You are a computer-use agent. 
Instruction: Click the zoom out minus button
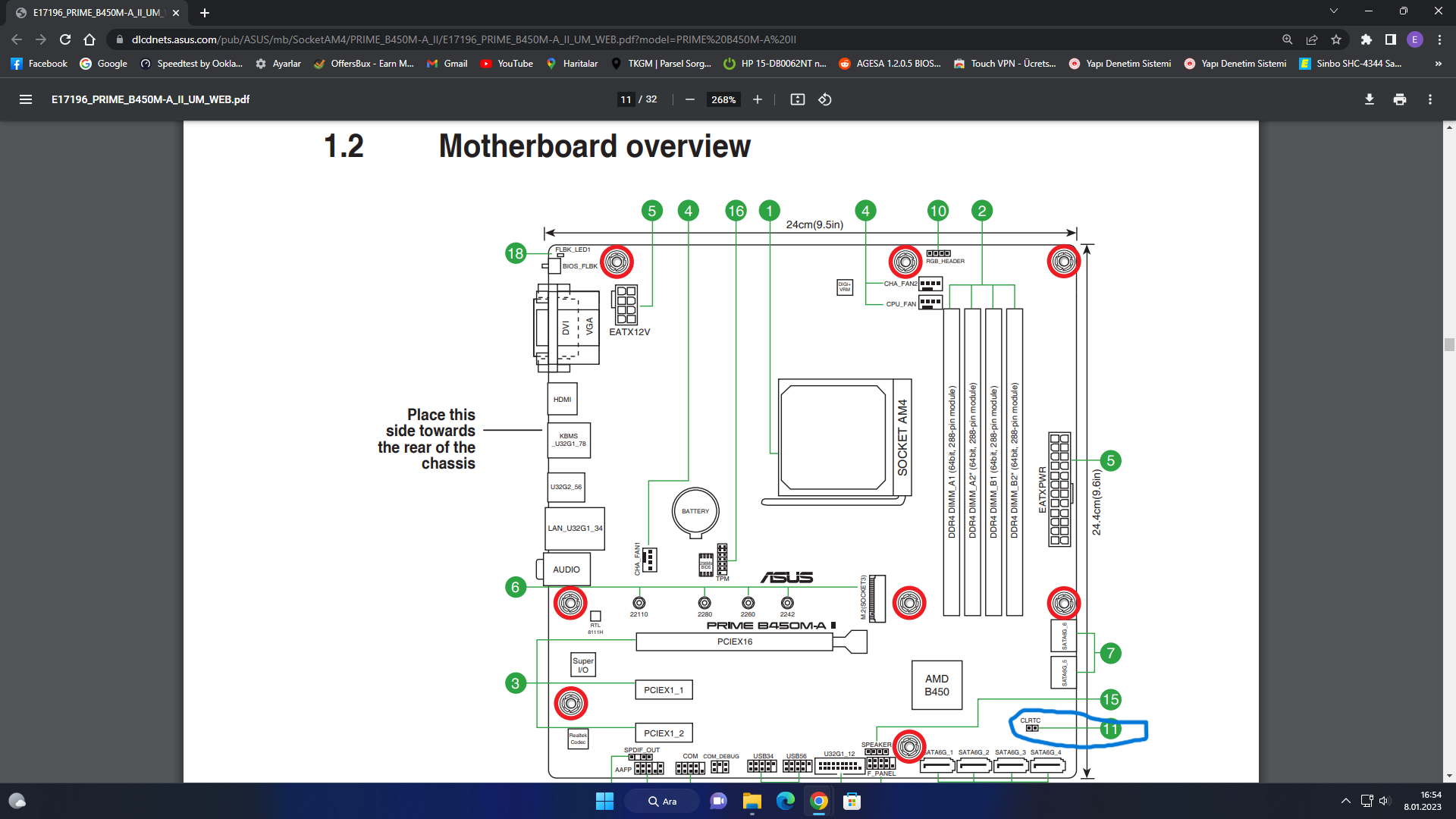click(x=689, y=99)
